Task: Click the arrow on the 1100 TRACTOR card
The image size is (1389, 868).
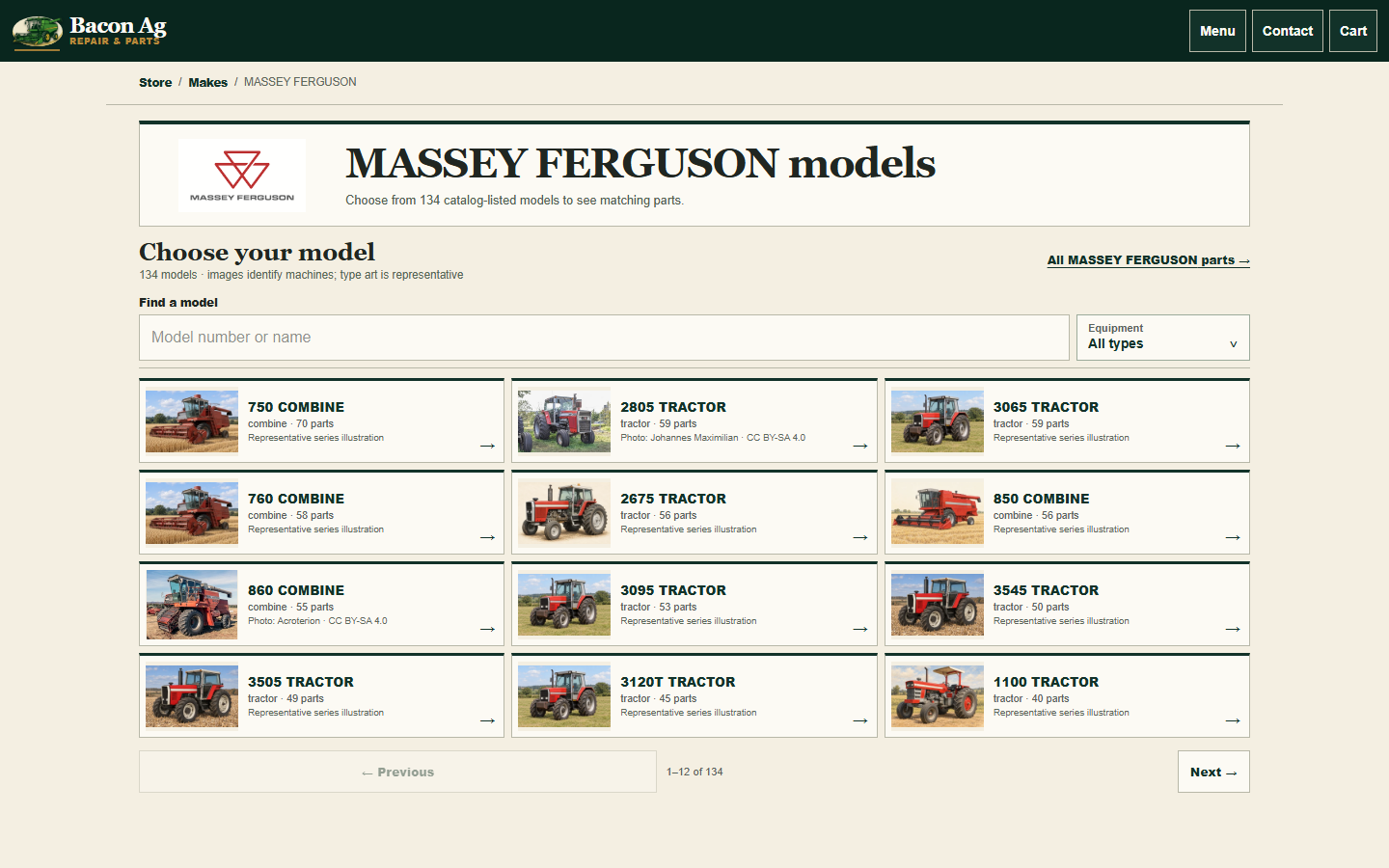Action: 1233,720
